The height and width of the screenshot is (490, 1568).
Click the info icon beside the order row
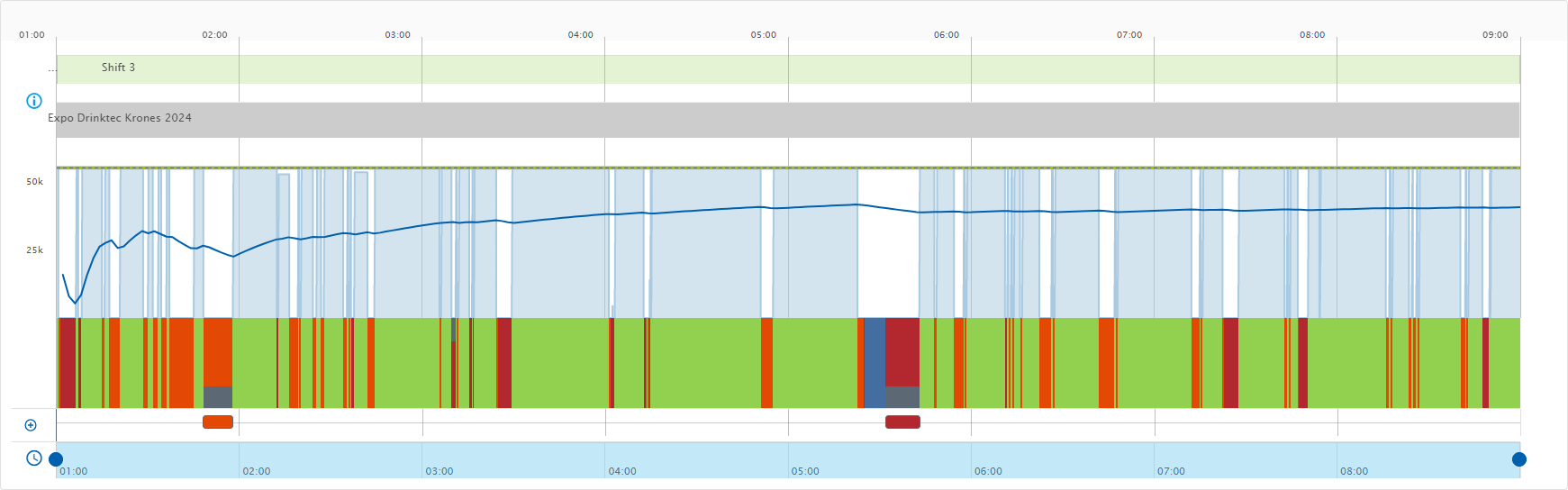(34, 101)
